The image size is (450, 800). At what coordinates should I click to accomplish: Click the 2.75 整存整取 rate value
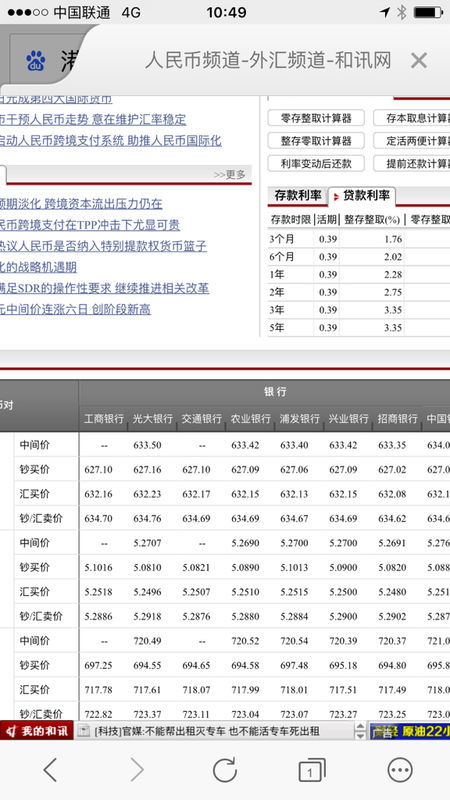(x=393, y=292)
